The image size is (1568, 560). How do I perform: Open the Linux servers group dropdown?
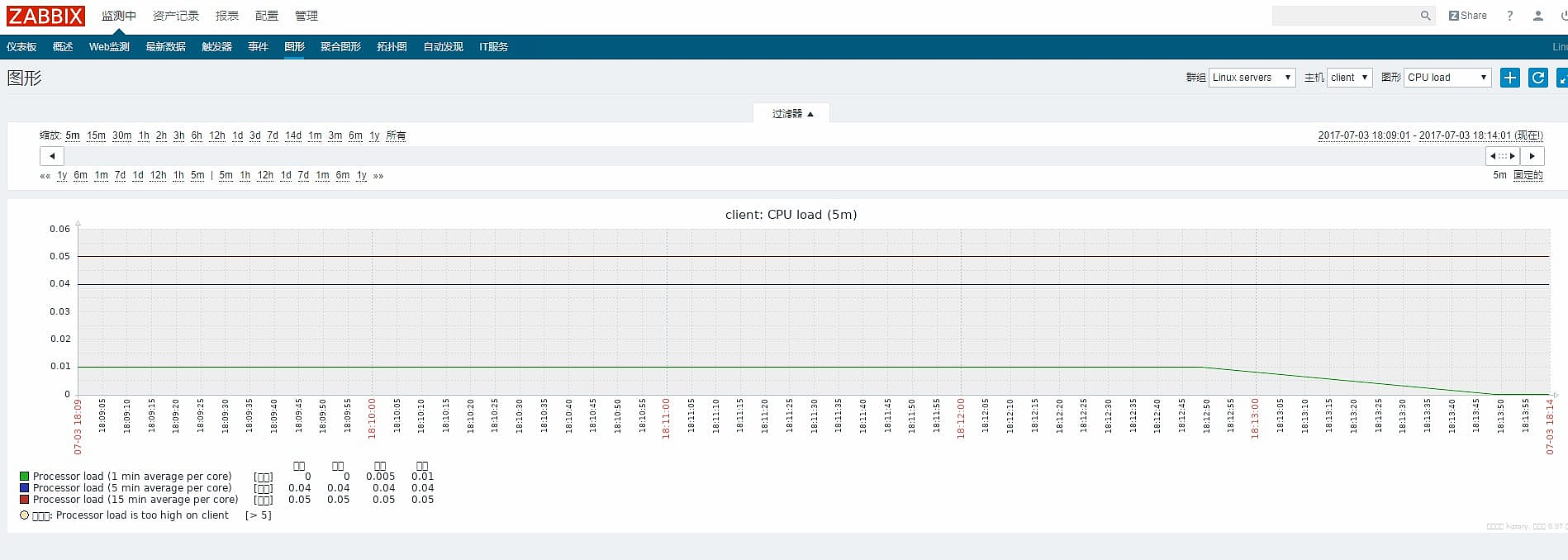coord(1251,78)
